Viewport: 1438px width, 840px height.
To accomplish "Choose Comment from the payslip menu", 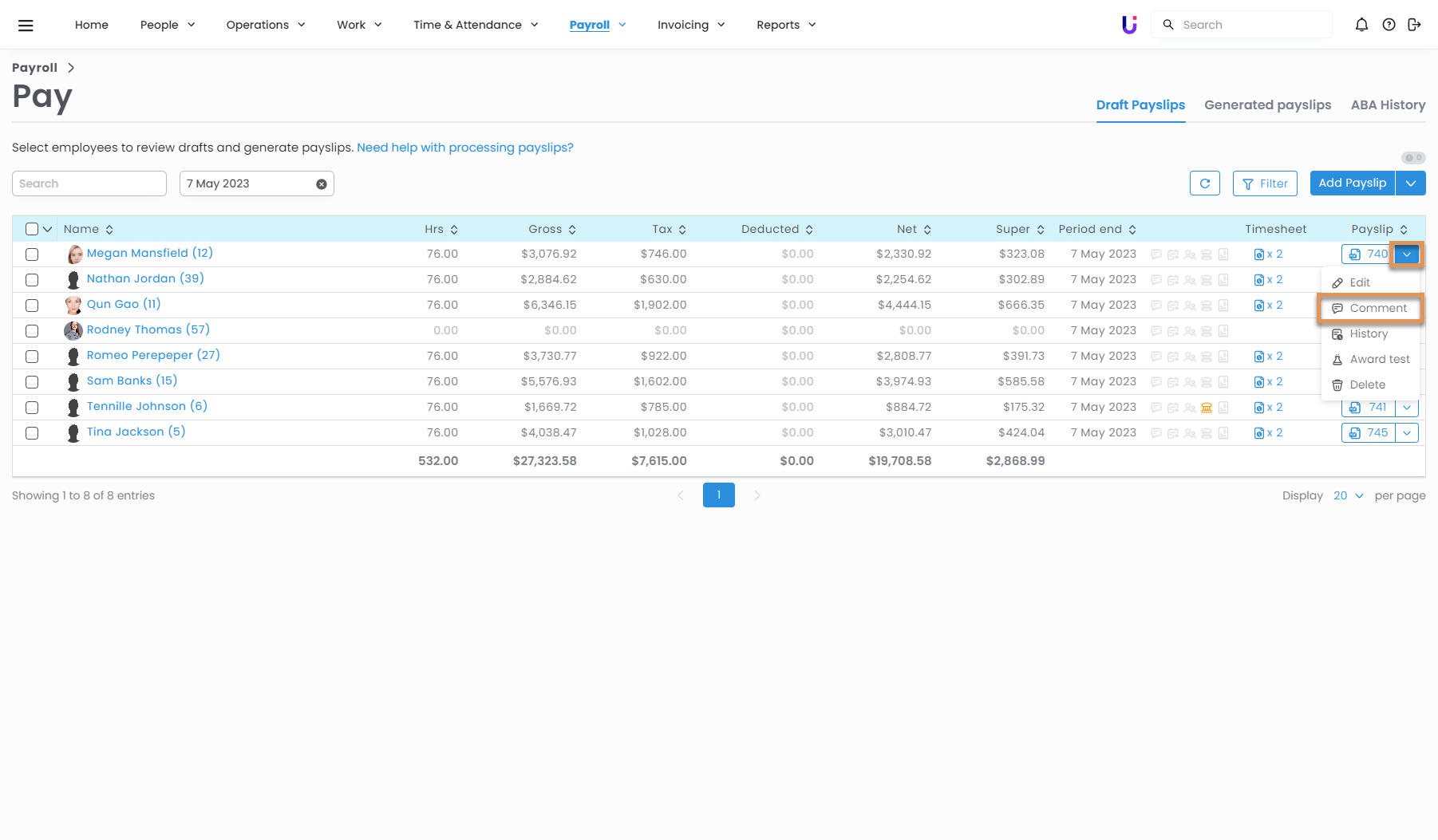I will point(1377,309).
